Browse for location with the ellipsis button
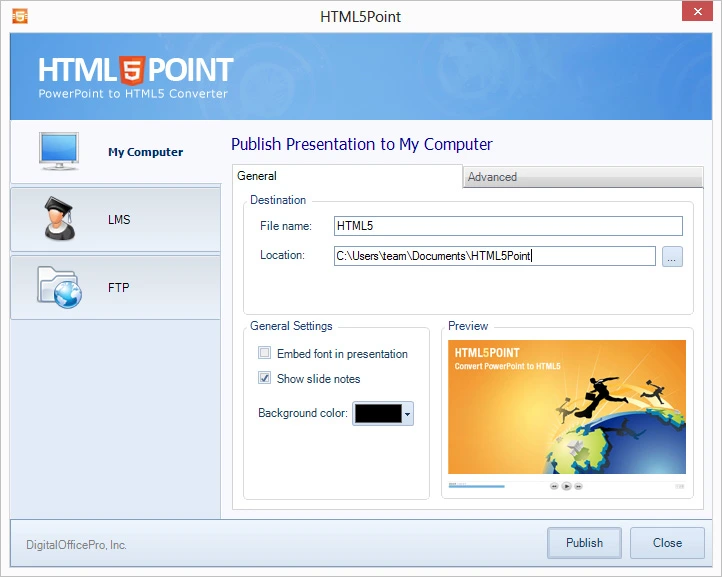 pyautogui.click(x=672, y=256)
